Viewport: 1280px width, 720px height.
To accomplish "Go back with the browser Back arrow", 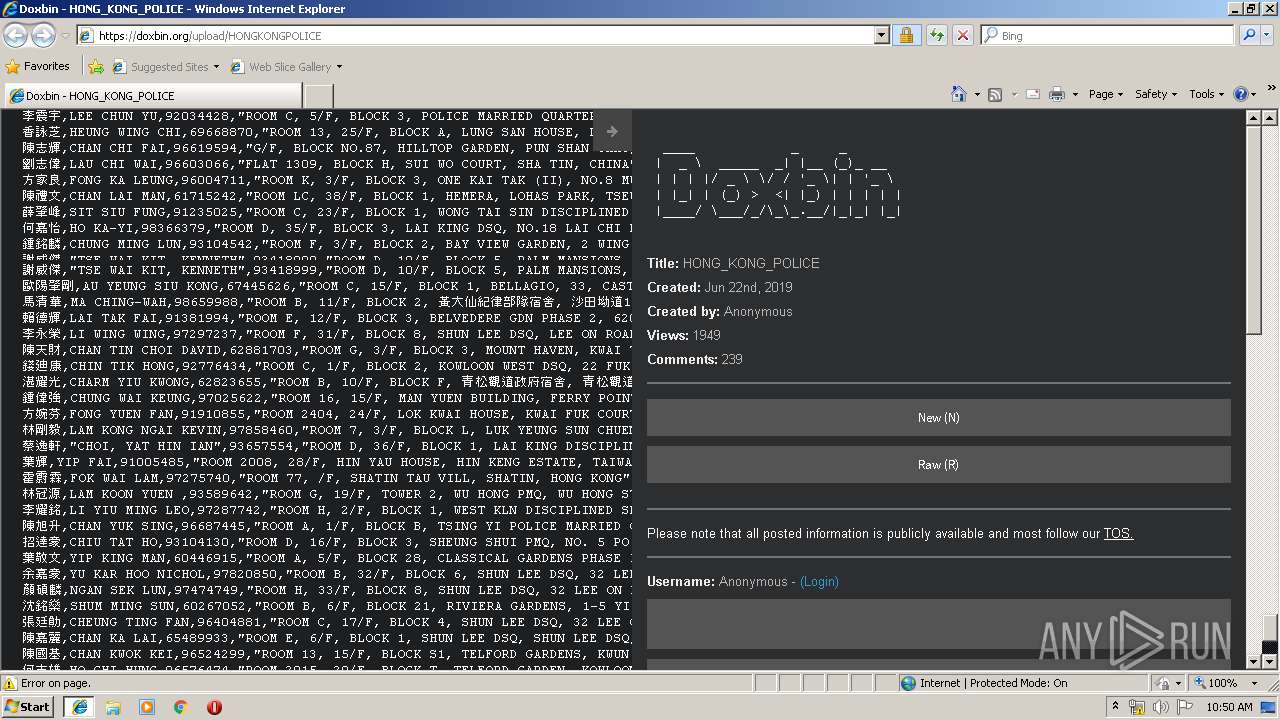I will coord(16,35).
